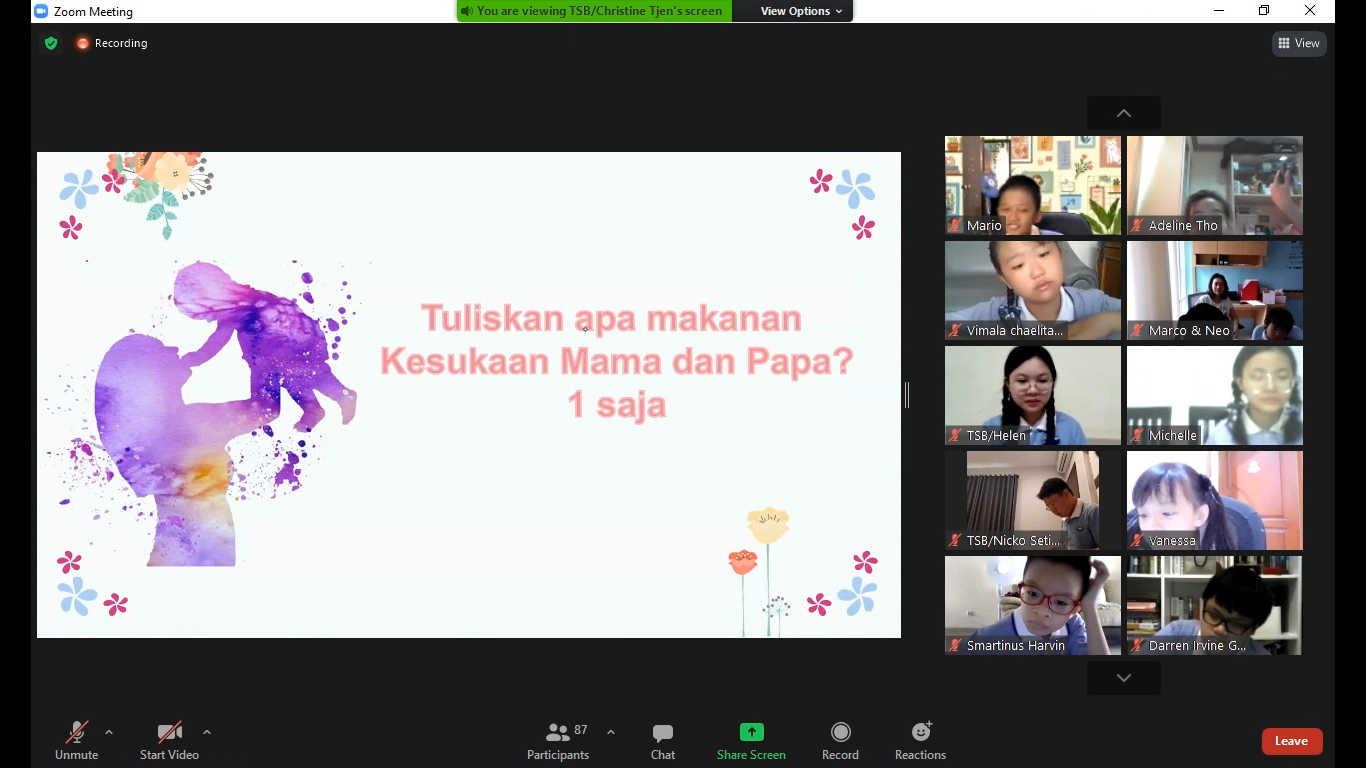Click the speaker icon in sharing banner
The height and width of the screenshot is (768, 1366).
pos(466,11)
